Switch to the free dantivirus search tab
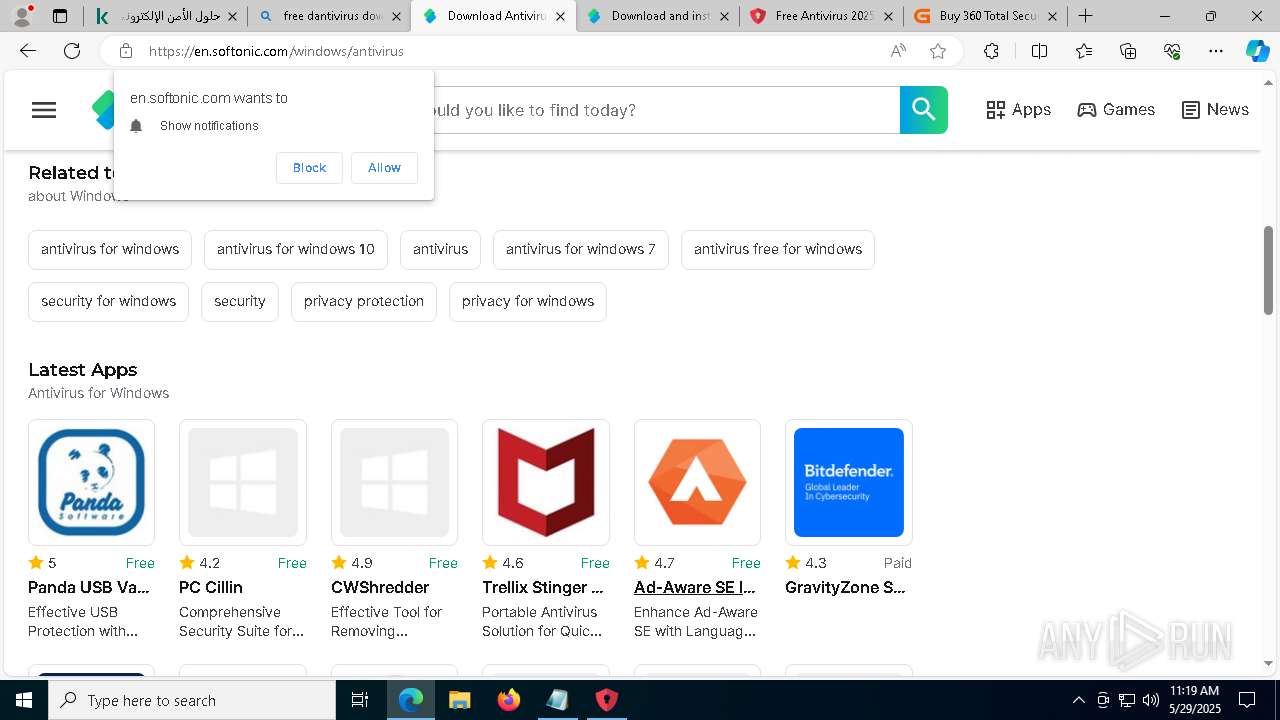 coord(330,16)
